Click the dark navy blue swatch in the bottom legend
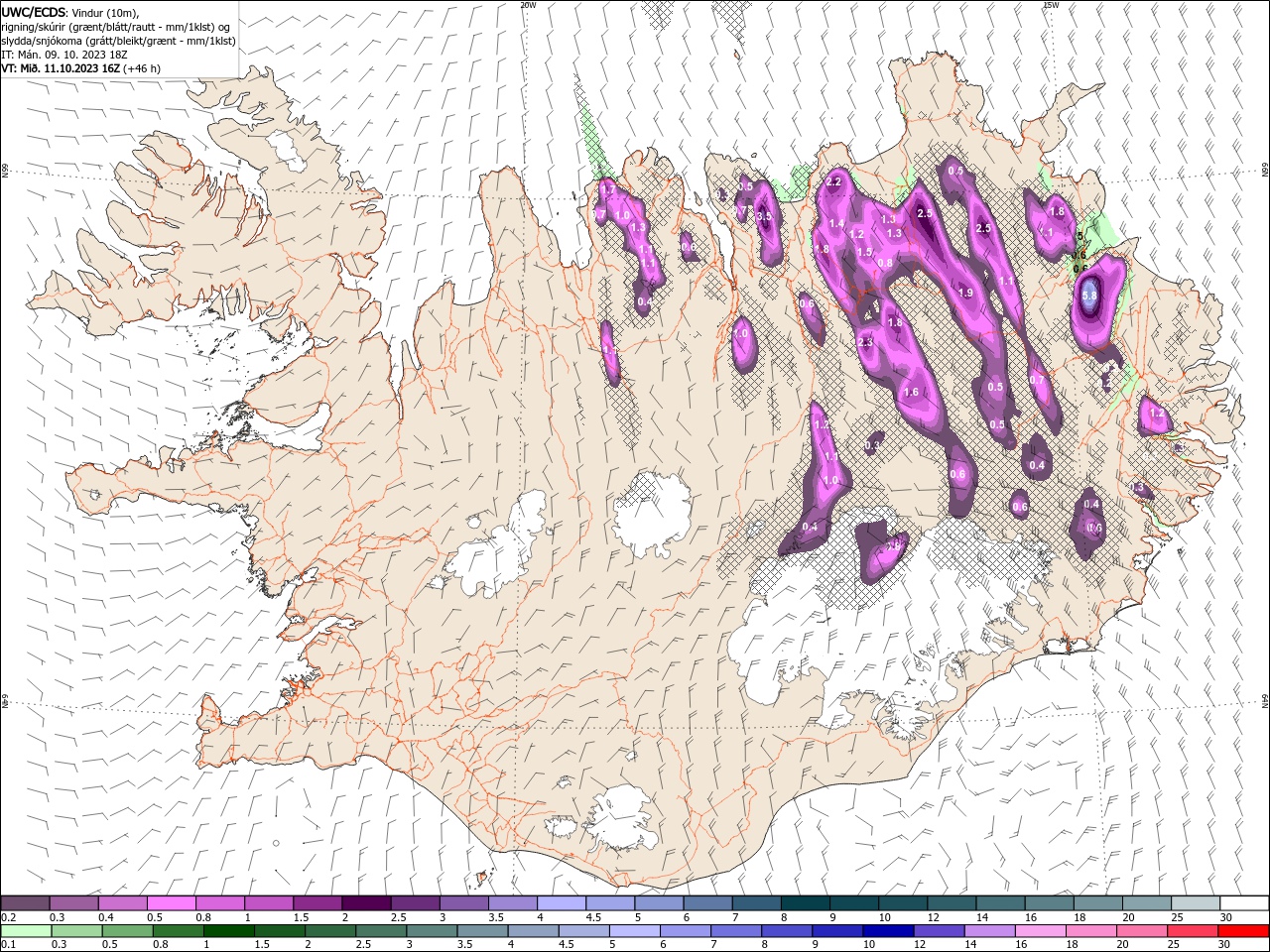This screenshot has height=952, width=1270. pos(886,931)
